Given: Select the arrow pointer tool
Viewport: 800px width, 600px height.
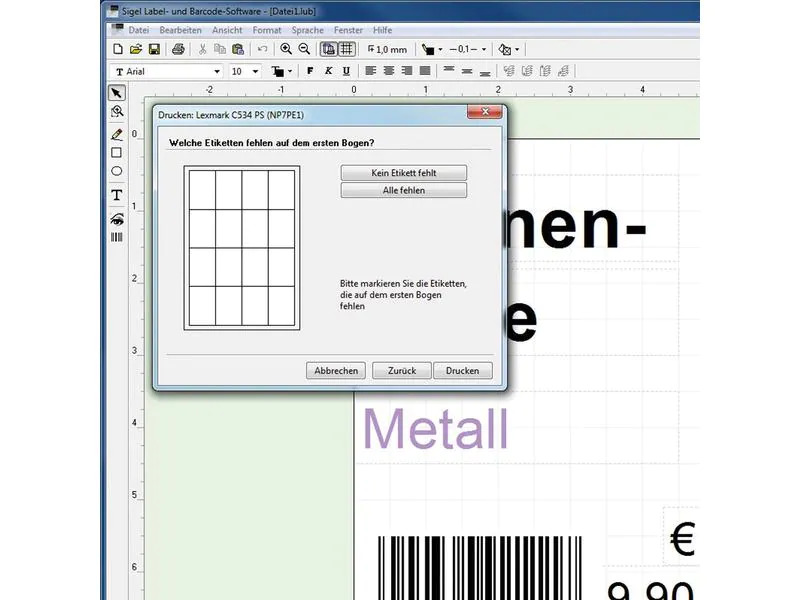Looking at the screenshot, I should coord(117,93).
